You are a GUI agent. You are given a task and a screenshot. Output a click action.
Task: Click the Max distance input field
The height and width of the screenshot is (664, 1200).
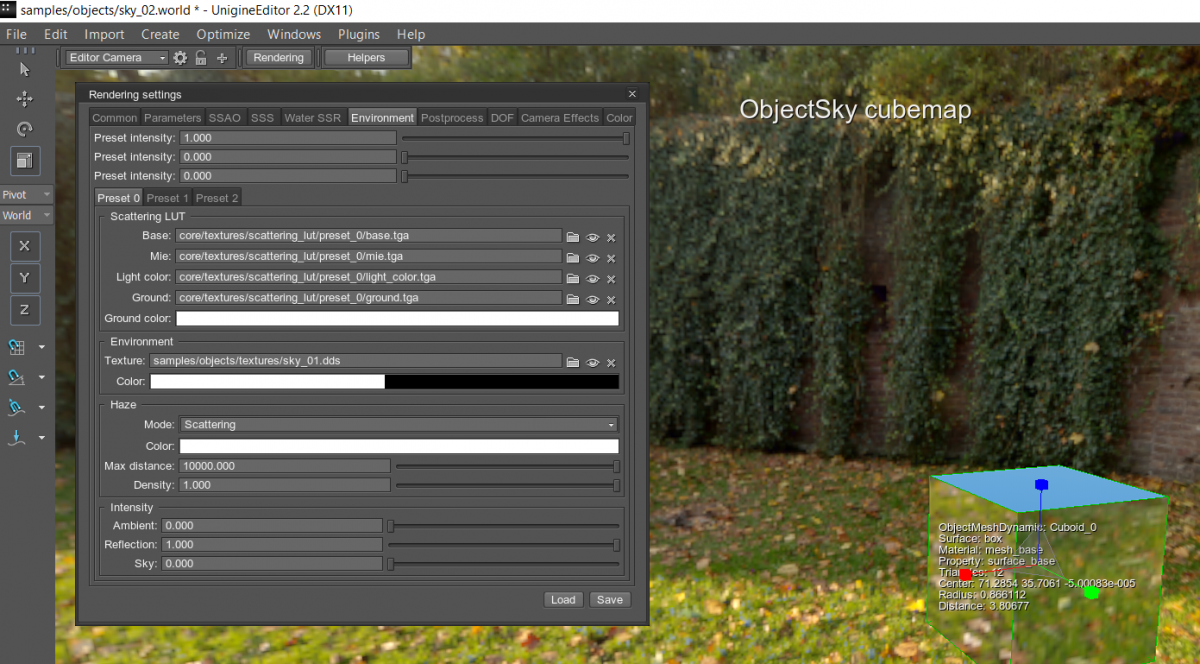(285, 466)
